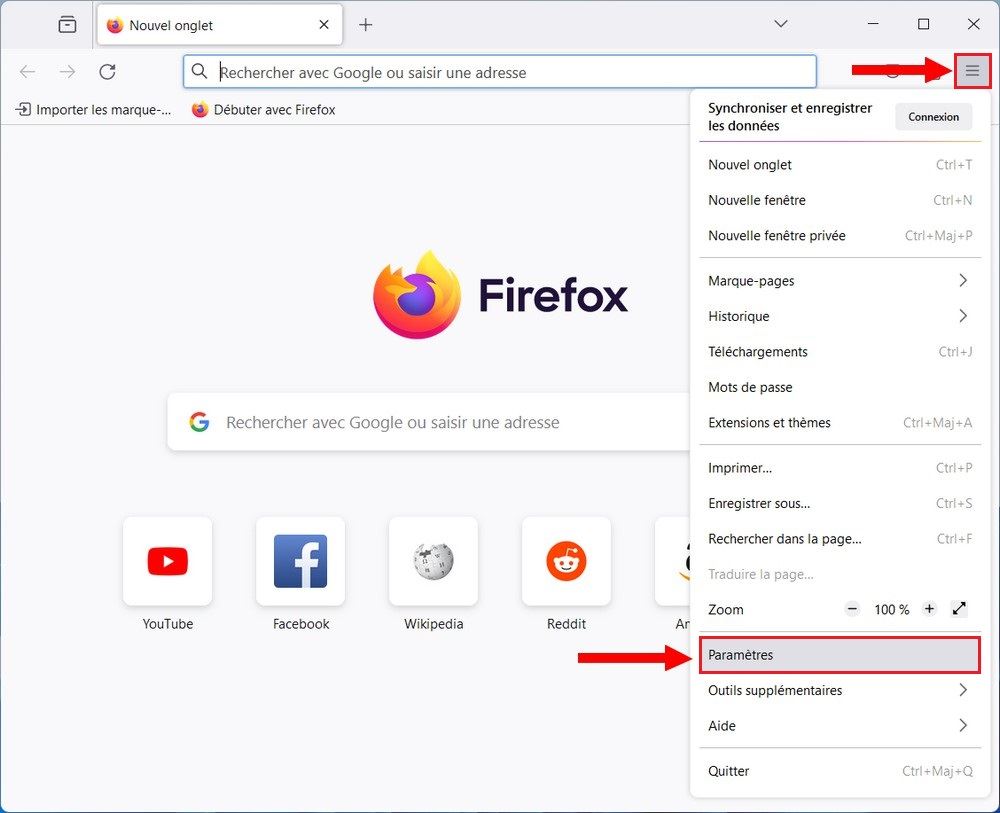Enter fullscreen via the zoom expand icon
Image resolution: width=1000 pixels, height=813 pixels.
tap(958, 608)
